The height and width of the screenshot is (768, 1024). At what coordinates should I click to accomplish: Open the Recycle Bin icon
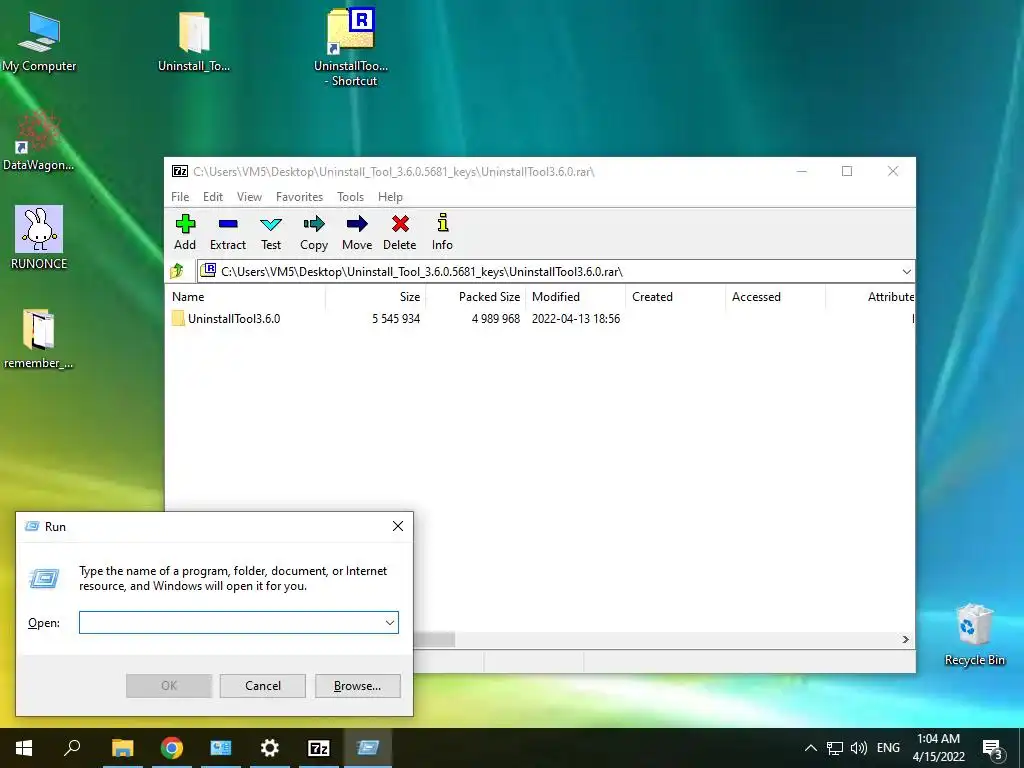(x=974, y=635)
